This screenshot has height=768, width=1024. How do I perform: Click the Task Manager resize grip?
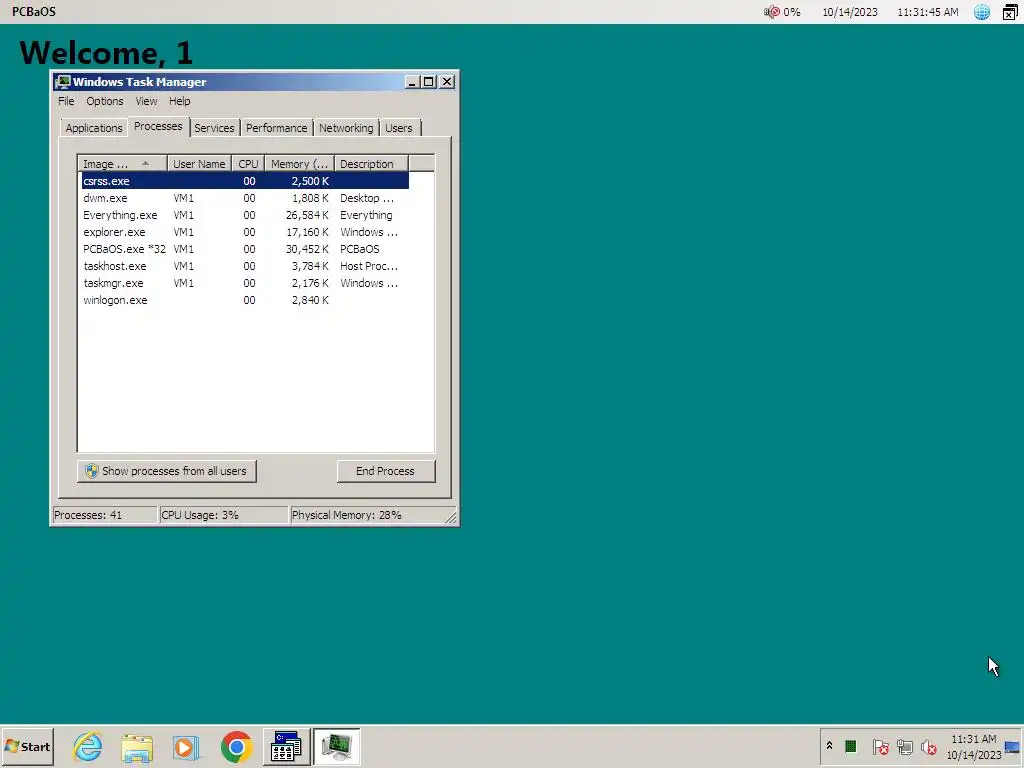pos(451,517)
